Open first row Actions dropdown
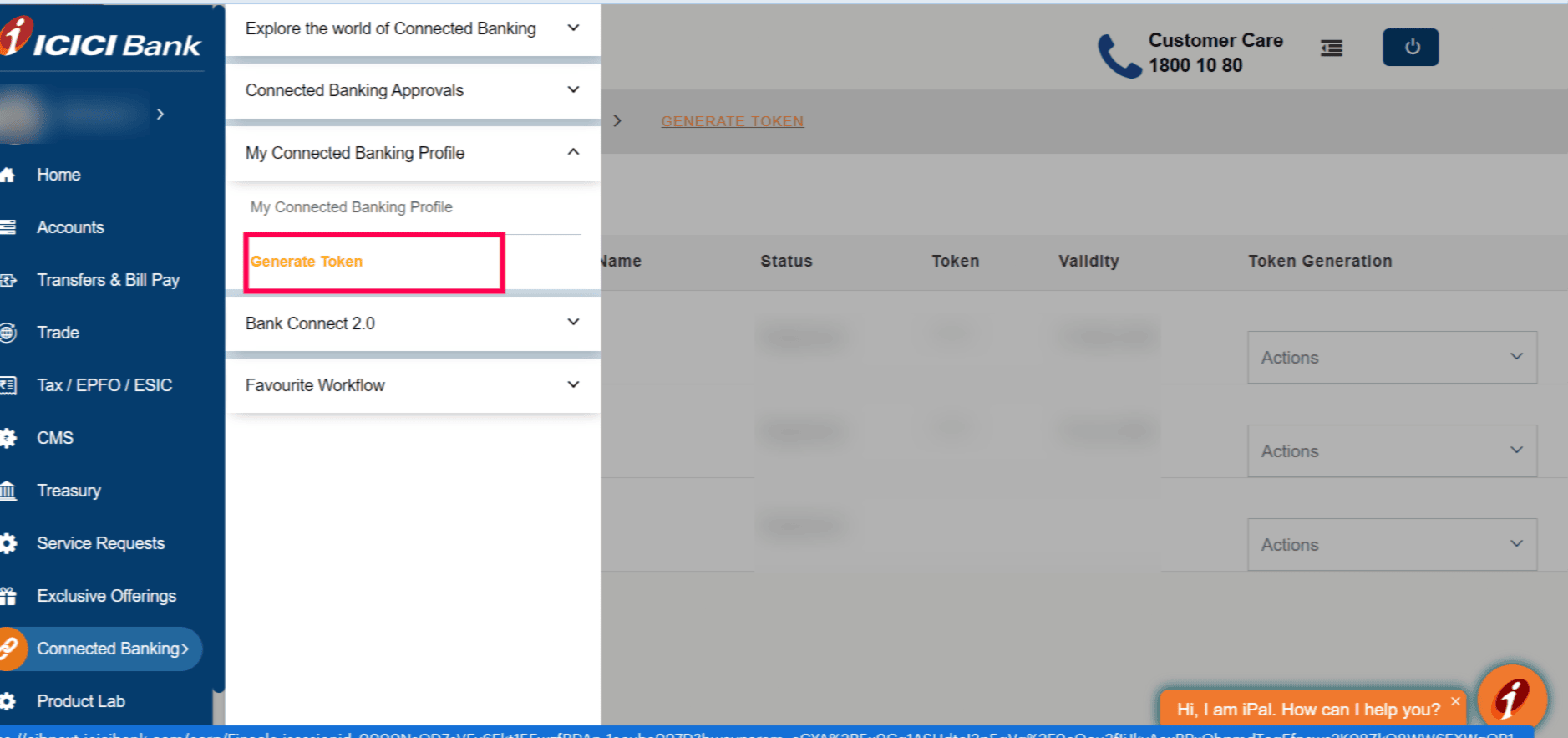The height and width of the screenshot is (738, 1568). coord(1392,358)
